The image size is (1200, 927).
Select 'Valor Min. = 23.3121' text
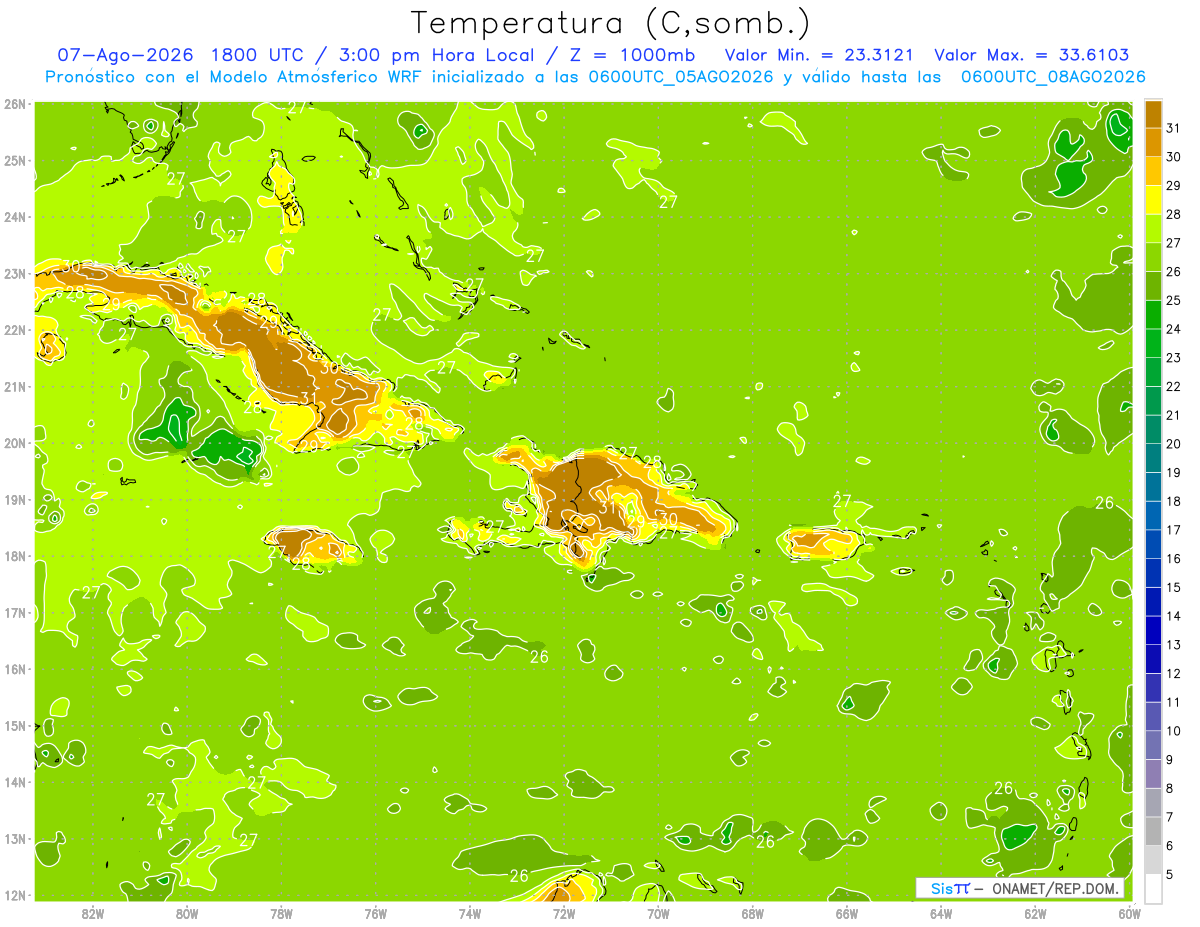818,55
